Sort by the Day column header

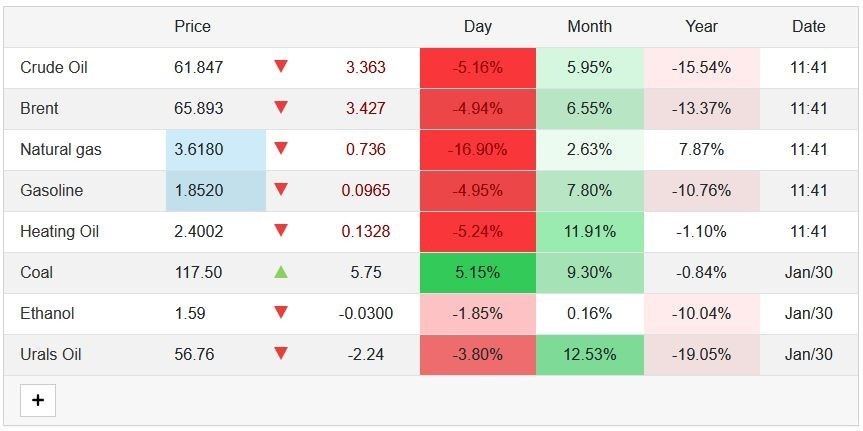point(478,27)
